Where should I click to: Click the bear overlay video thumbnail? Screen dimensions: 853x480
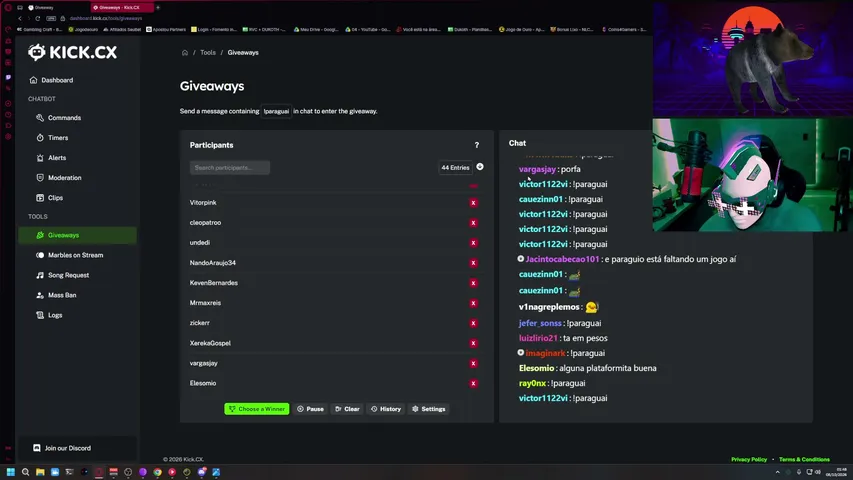tap(752, 59)
